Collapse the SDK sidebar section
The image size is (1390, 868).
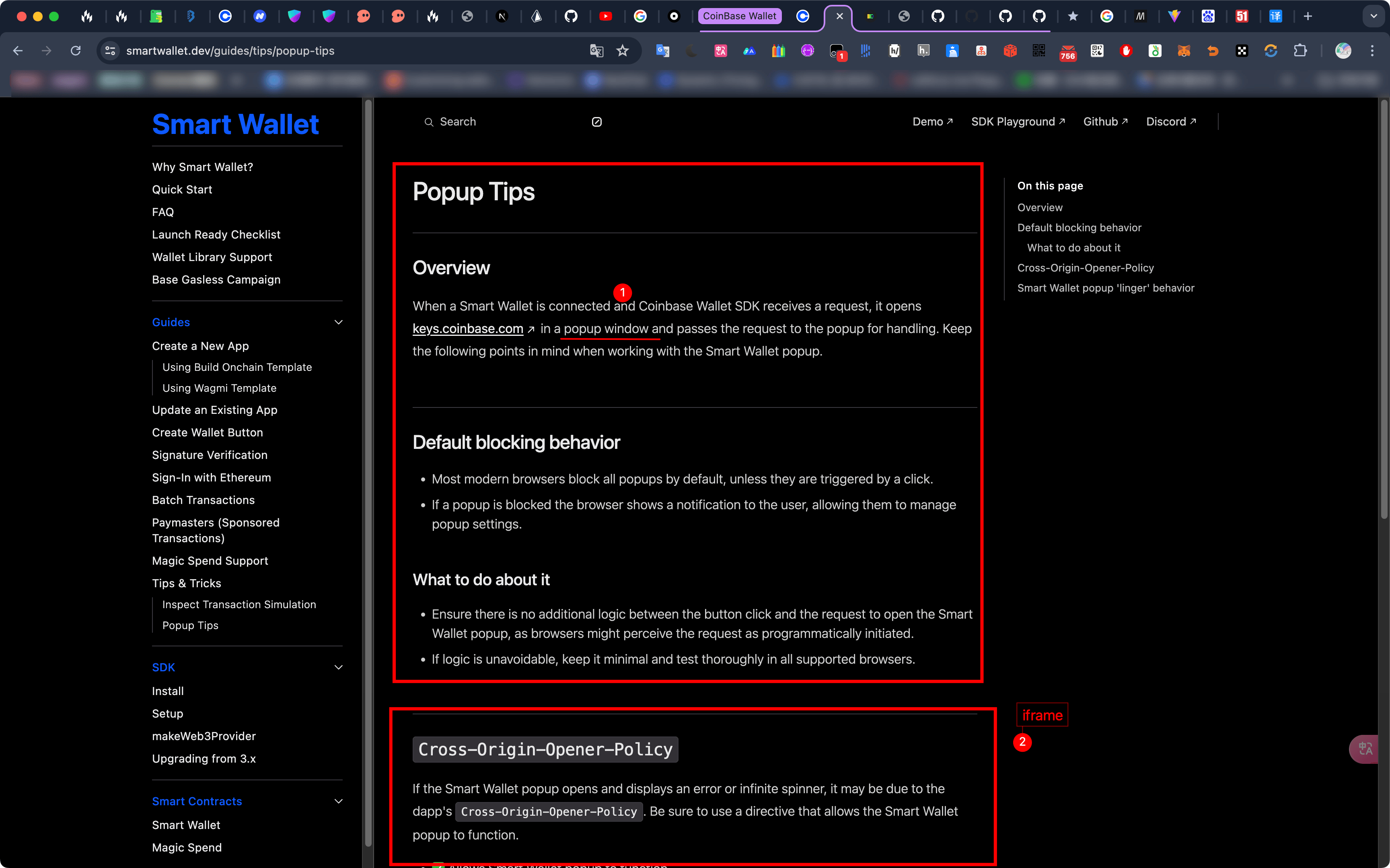coord(339,667)
